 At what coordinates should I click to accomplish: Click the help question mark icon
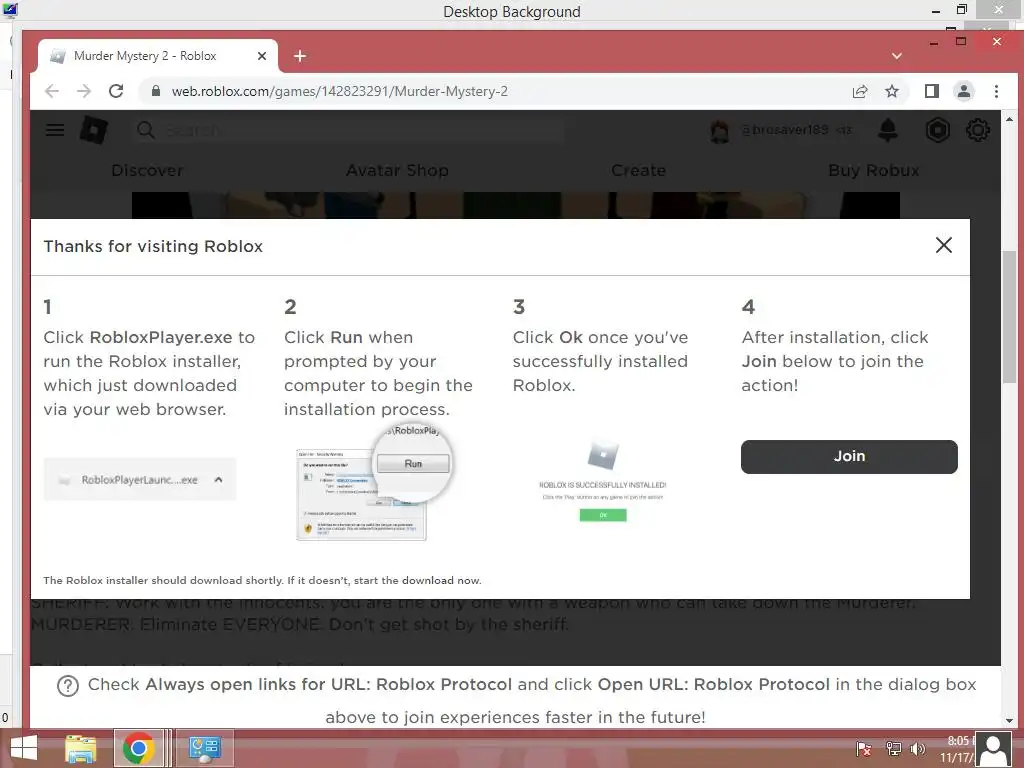click(x=68, y=686)
